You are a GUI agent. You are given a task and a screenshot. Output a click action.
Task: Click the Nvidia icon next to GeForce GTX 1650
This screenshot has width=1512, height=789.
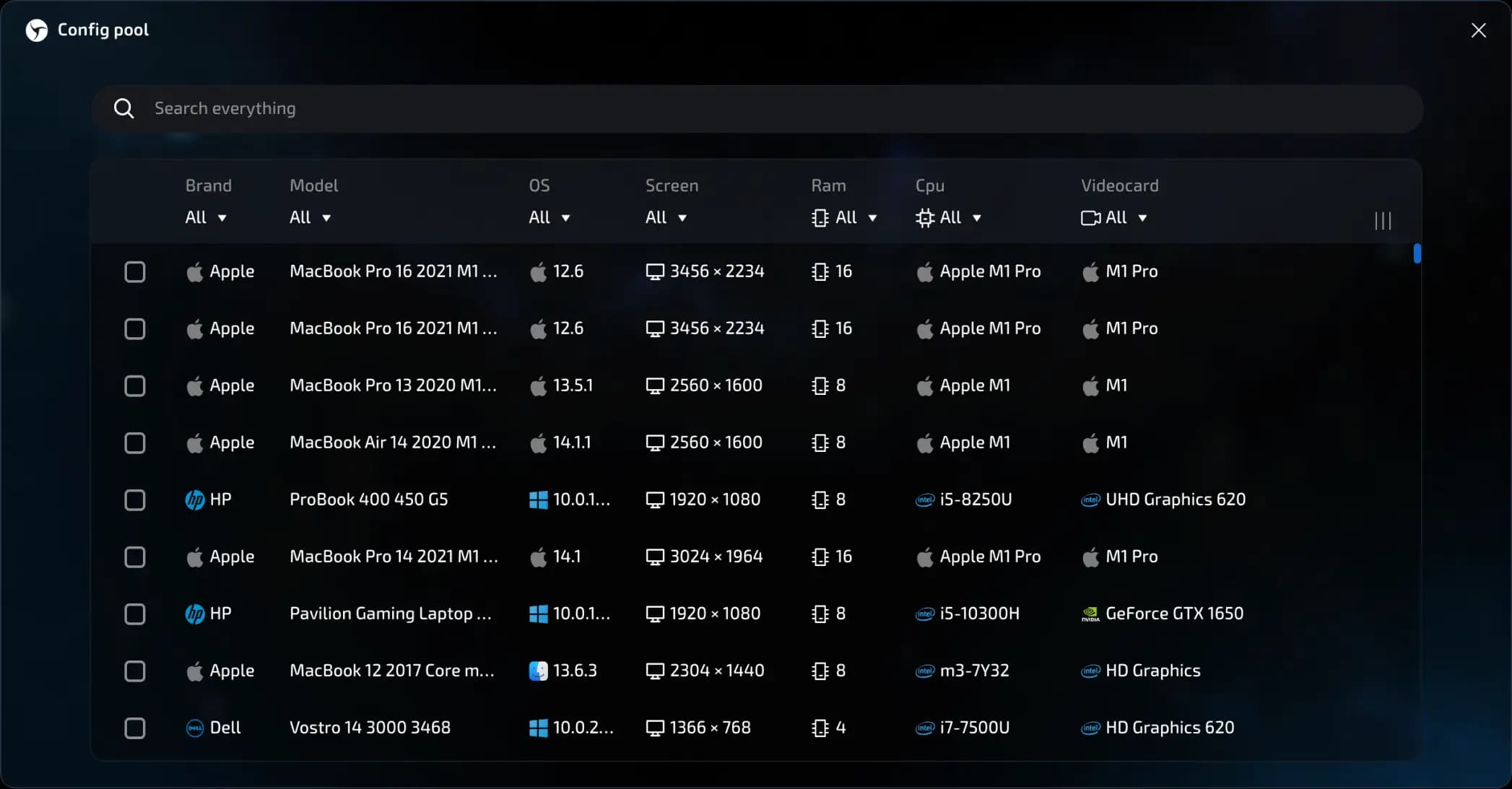(1090, 614)
